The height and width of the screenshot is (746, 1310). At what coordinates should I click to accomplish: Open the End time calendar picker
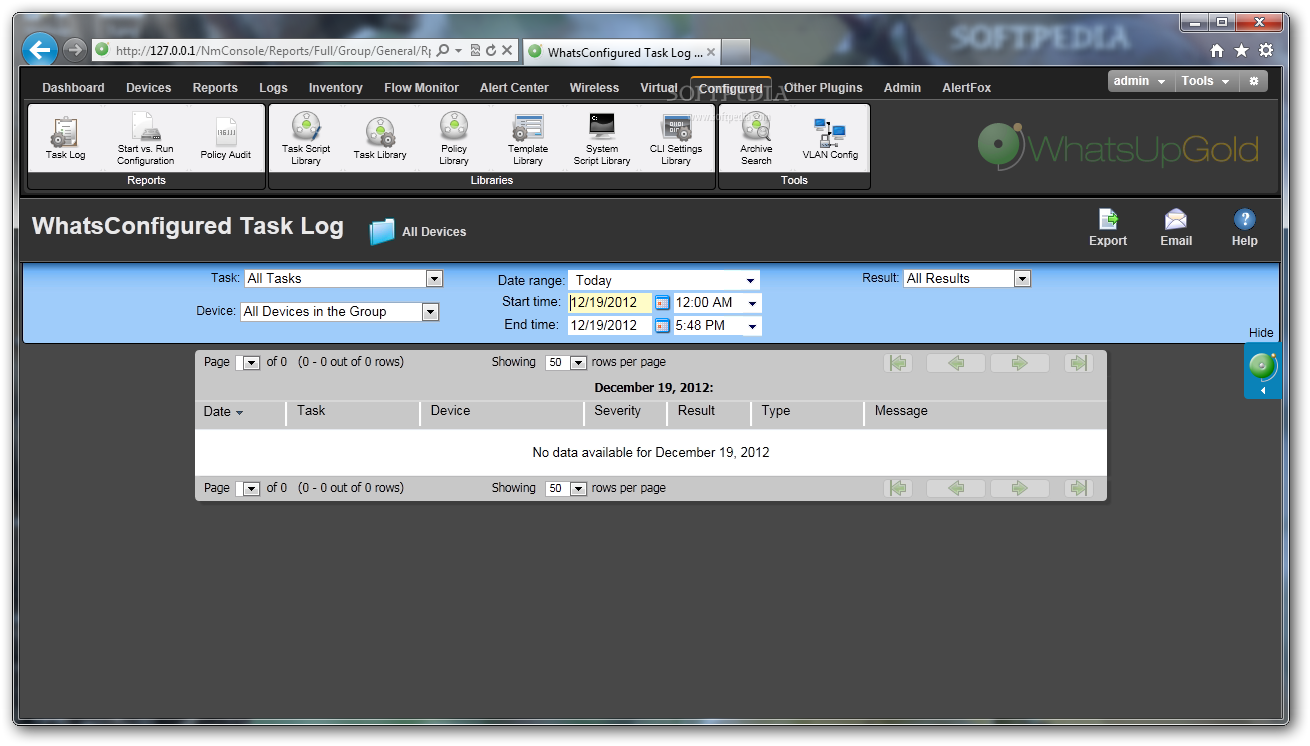click(662, 326)
